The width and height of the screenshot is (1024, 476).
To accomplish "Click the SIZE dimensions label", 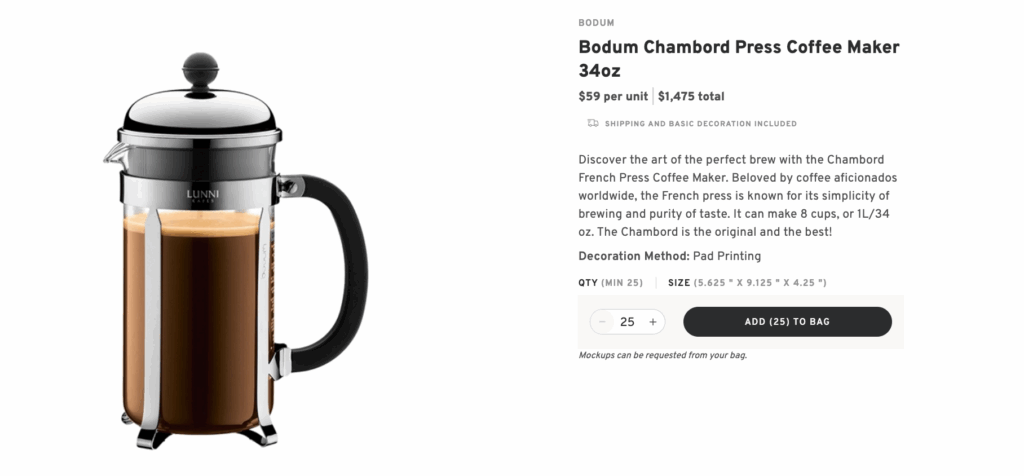I will 747,283.
